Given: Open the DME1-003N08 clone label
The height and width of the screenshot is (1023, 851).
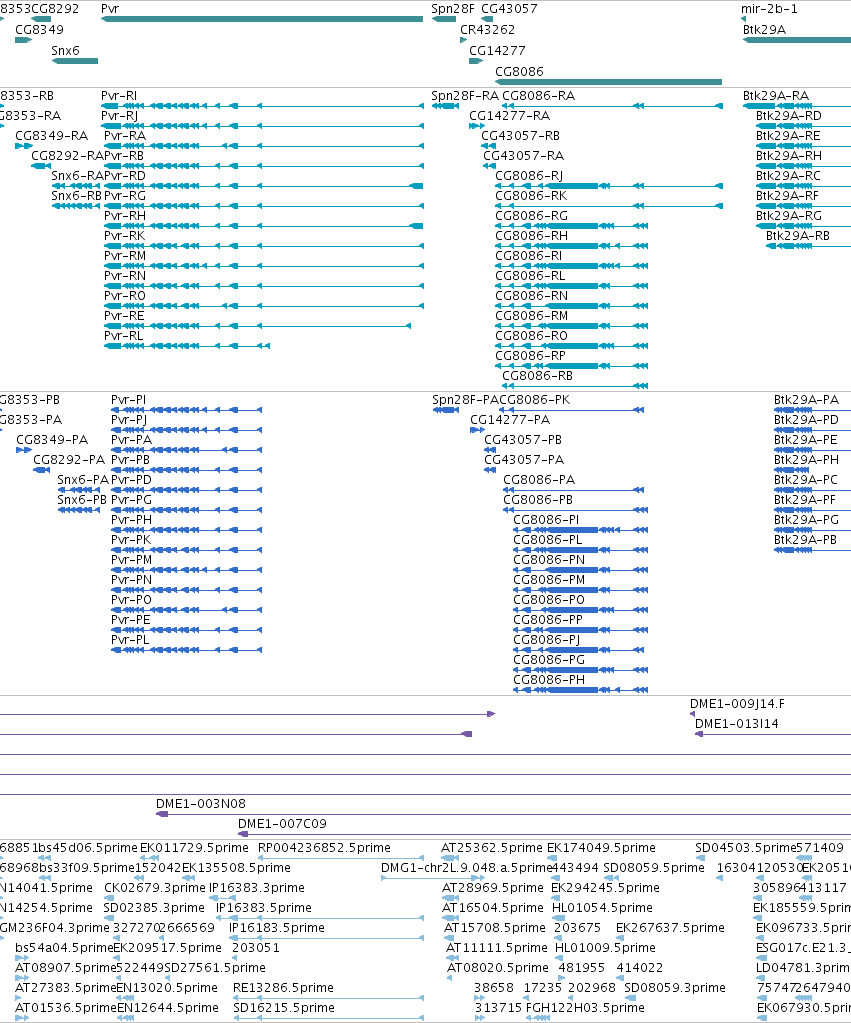Looking at the screenshot, I should [x=201, y=804].
